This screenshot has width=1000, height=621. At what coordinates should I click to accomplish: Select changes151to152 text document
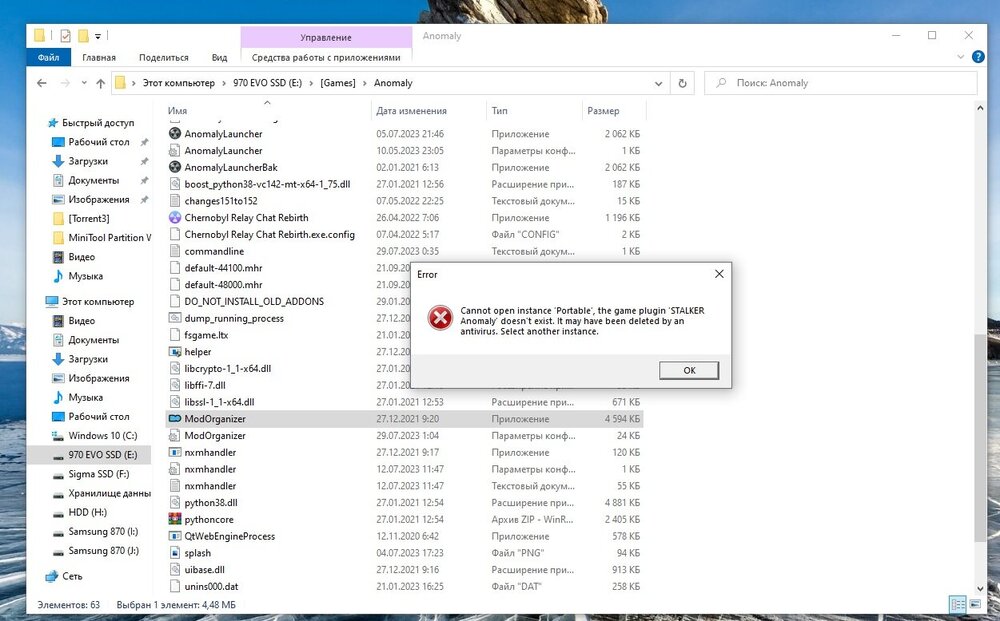click(x=221, y=201)
